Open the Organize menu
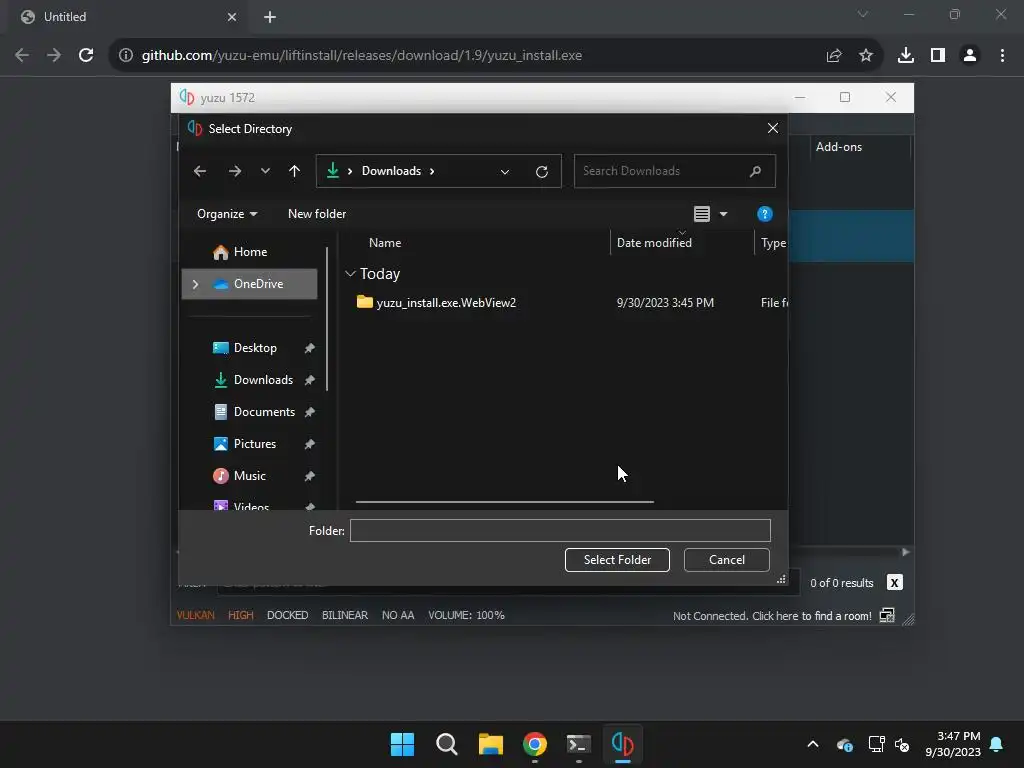The height and width of the screenshot is (768, 1024). [x=227, y=214]
